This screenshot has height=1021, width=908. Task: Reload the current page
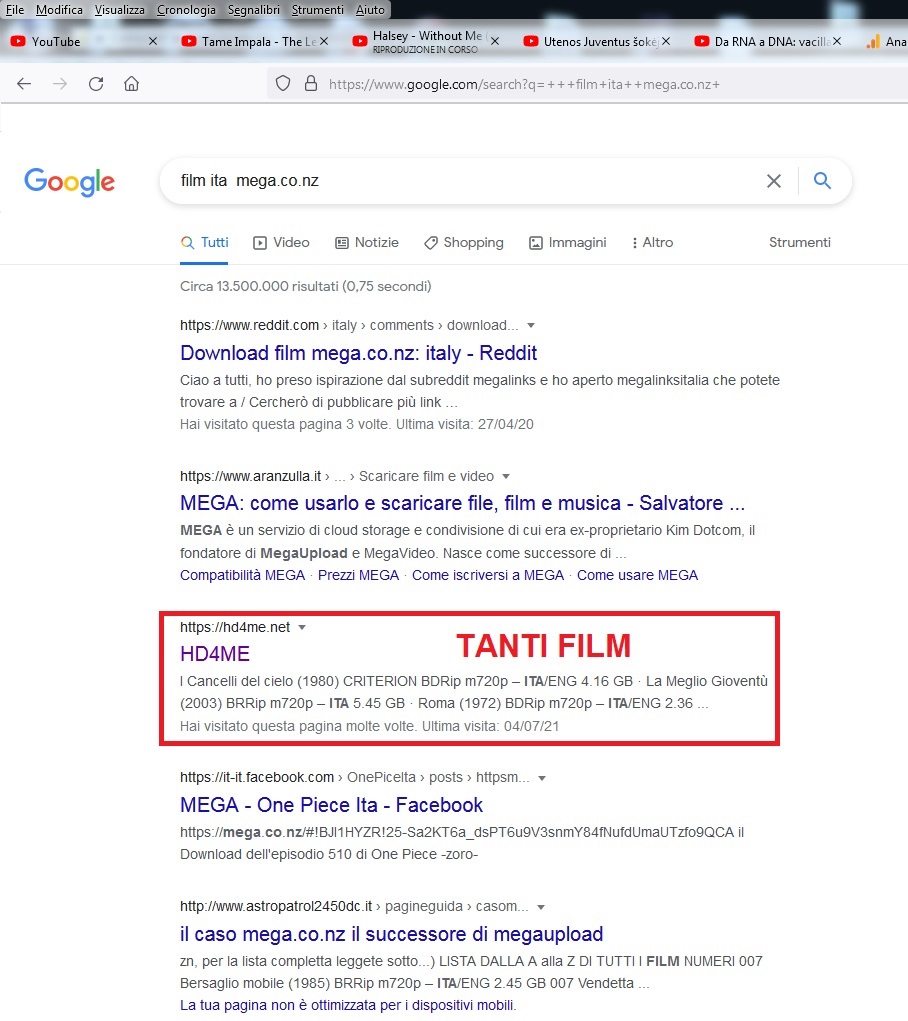pos(96,83)
